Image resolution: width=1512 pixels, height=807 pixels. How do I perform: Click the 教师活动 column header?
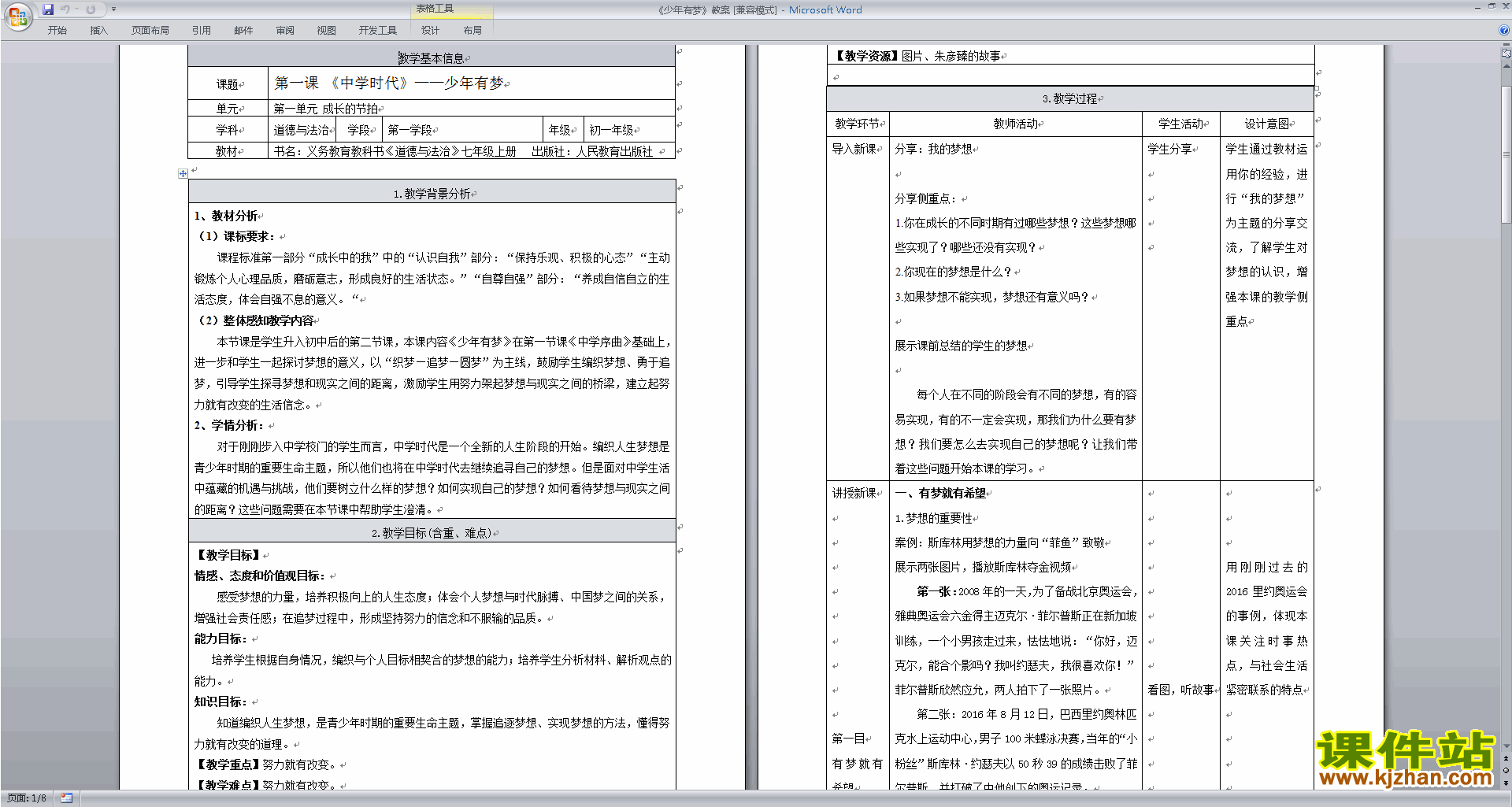1016,124
